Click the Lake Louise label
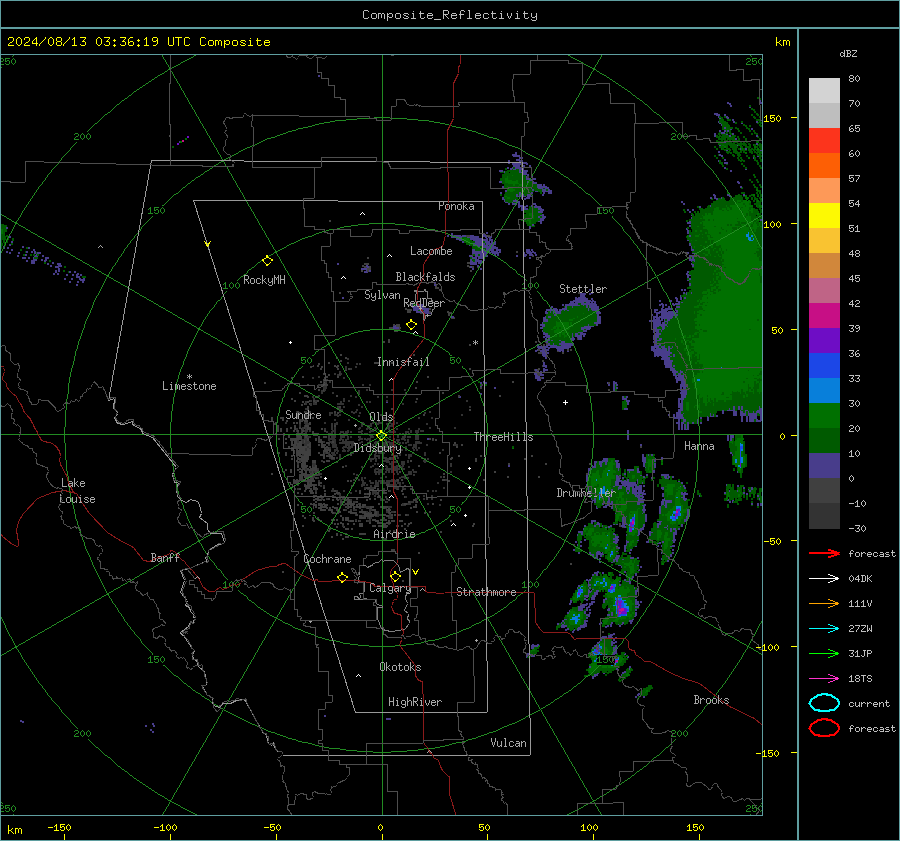 click(x=77, y=491)
